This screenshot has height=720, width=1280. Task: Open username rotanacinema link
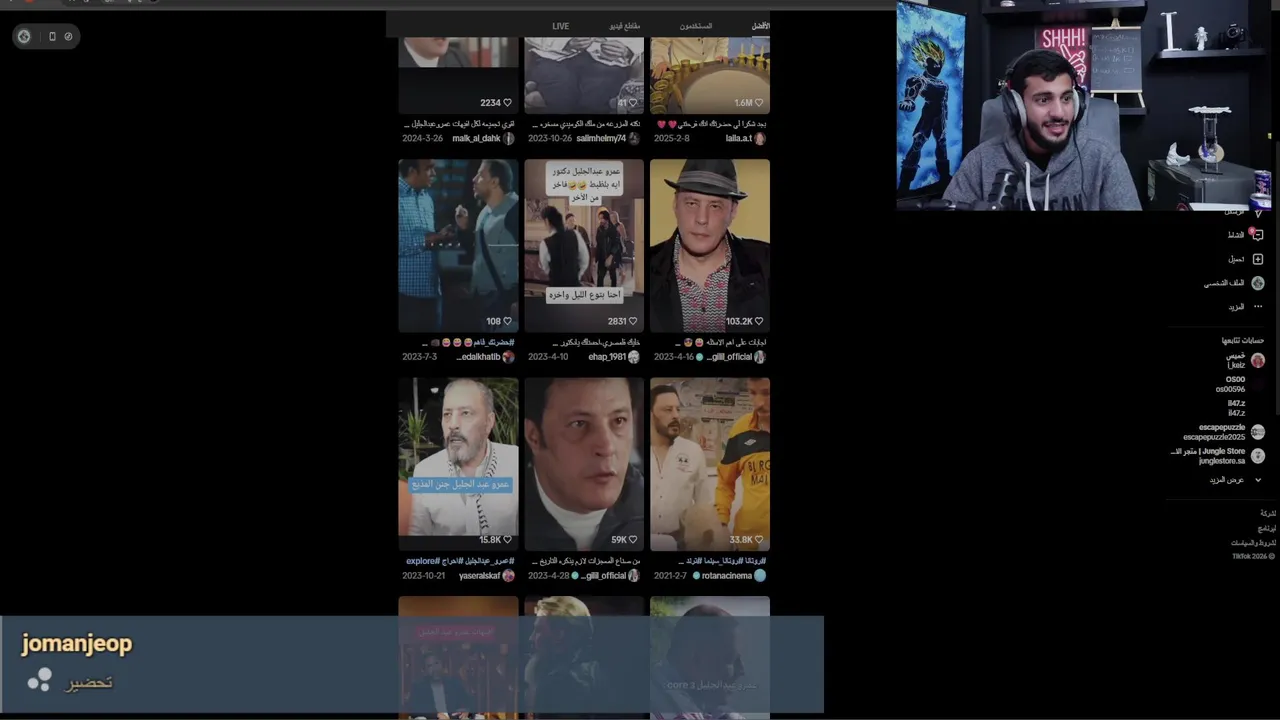(727, 576)
